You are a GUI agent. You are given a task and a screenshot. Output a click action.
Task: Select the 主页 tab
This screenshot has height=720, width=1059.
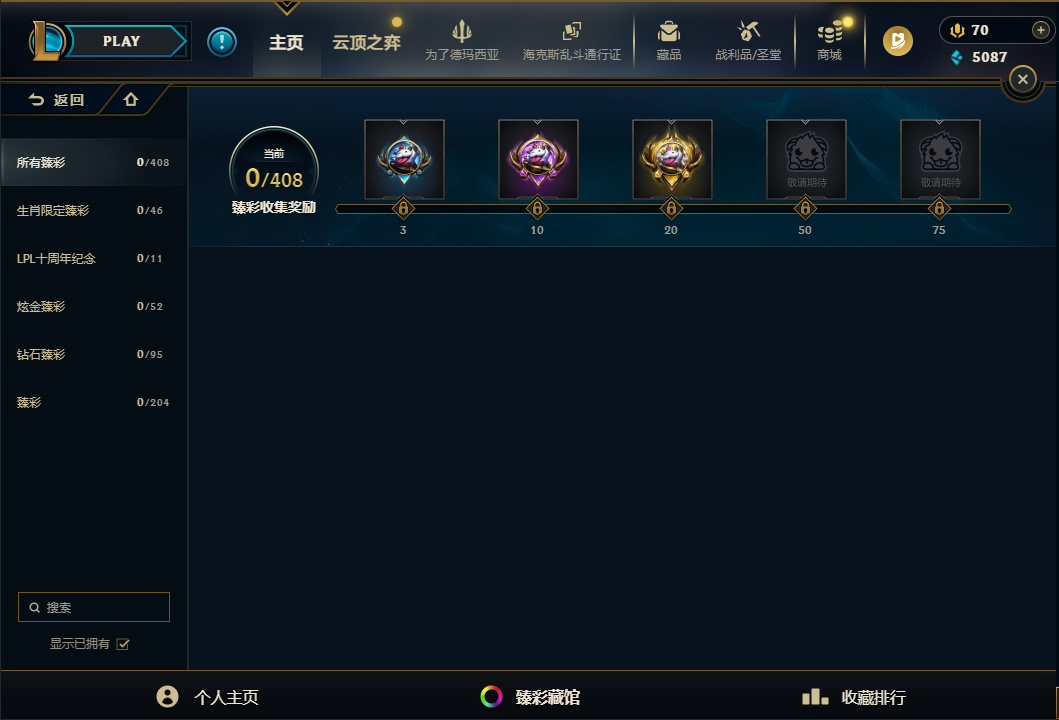pyautogui.click(x=286, y=43)
